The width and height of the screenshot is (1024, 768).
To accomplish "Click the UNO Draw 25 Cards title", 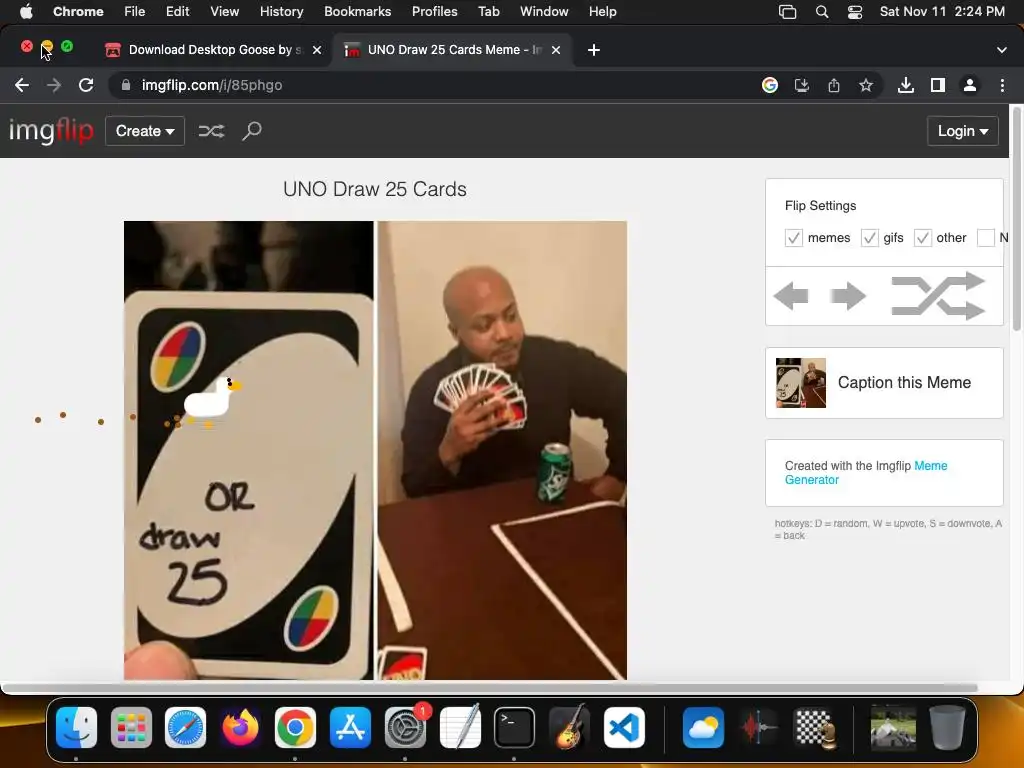I will point(375,189).
